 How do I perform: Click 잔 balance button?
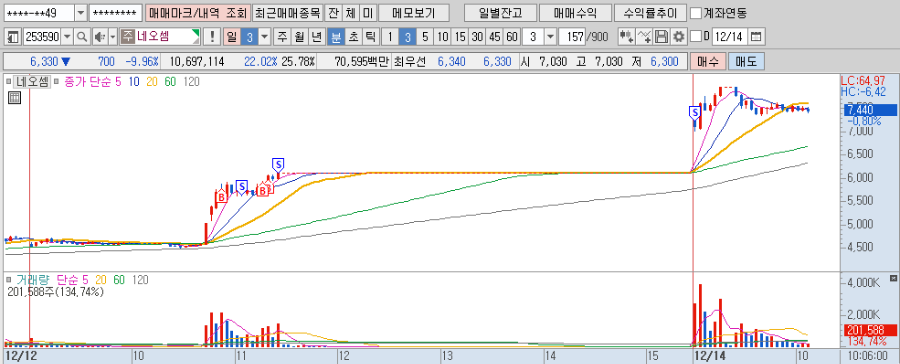[x=333, y=13]
